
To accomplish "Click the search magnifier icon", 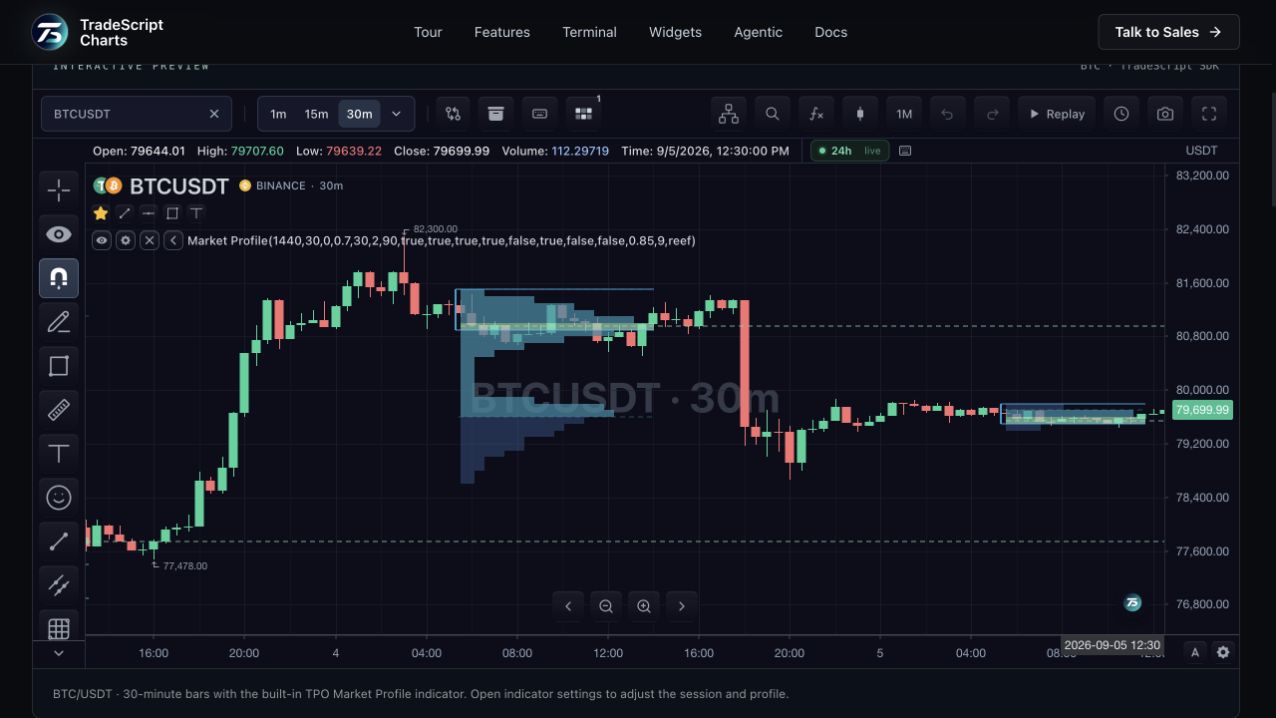I will pos(772,114).
